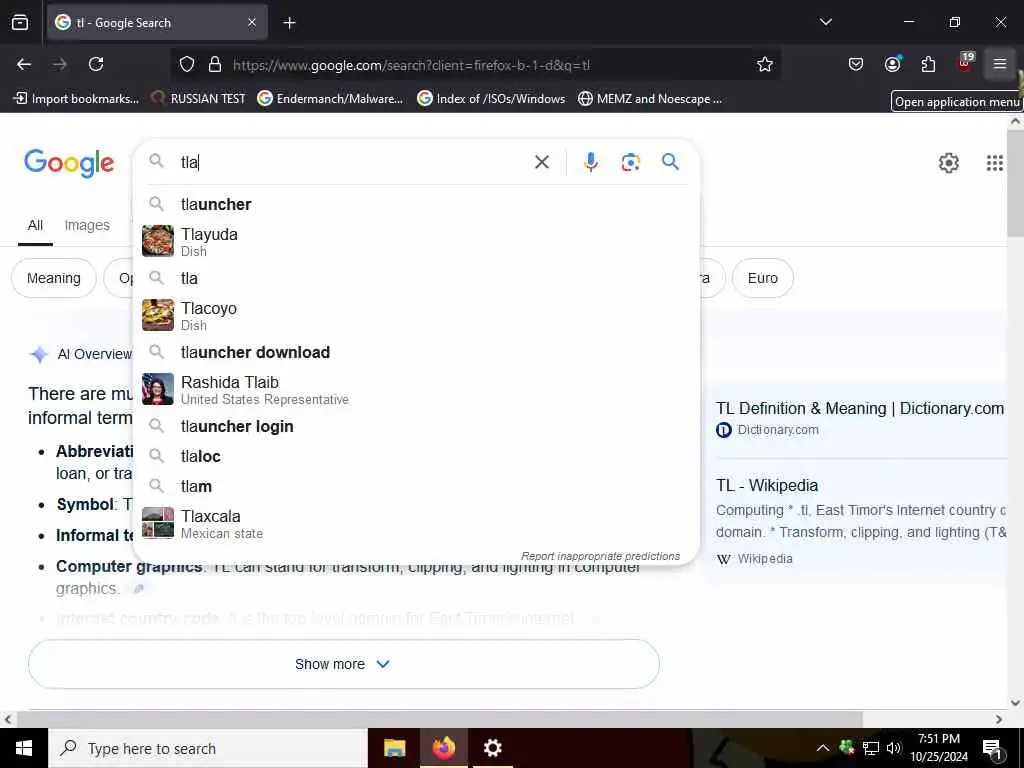Select 'tlauncher login' suggestion
The width and height of the screenshot is (1024, 768).
(416, 426)
